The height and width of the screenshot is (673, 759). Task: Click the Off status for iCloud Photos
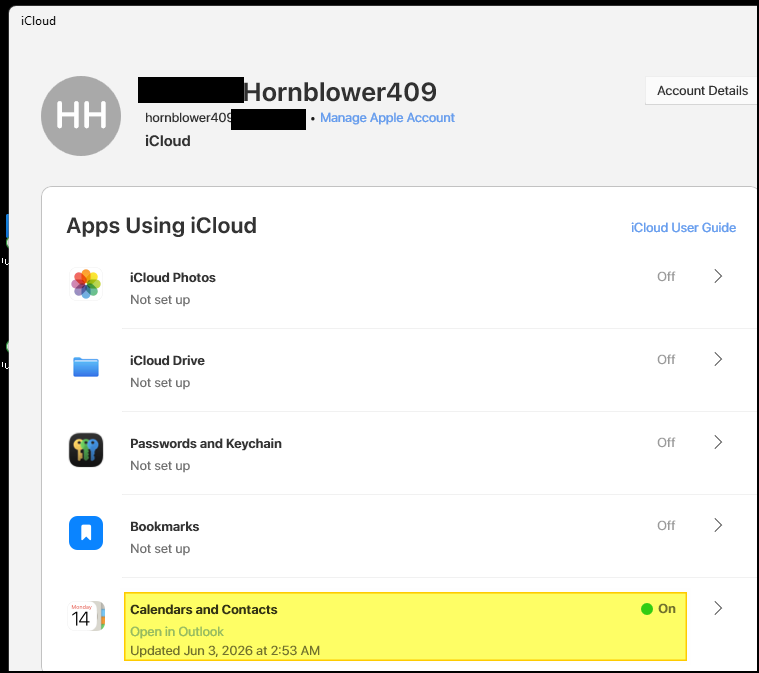point(666,276)
